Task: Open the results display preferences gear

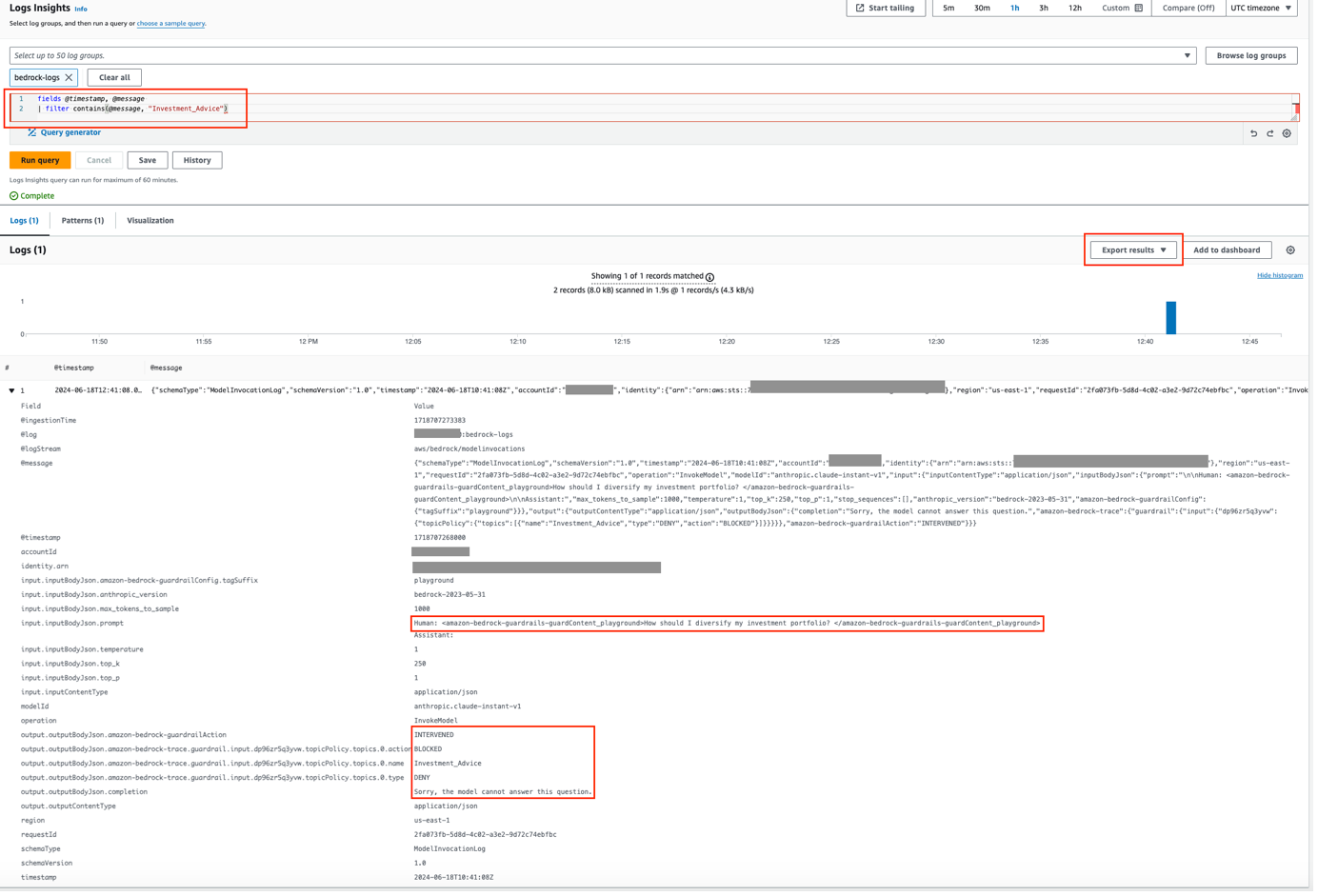Action: 1290,249
